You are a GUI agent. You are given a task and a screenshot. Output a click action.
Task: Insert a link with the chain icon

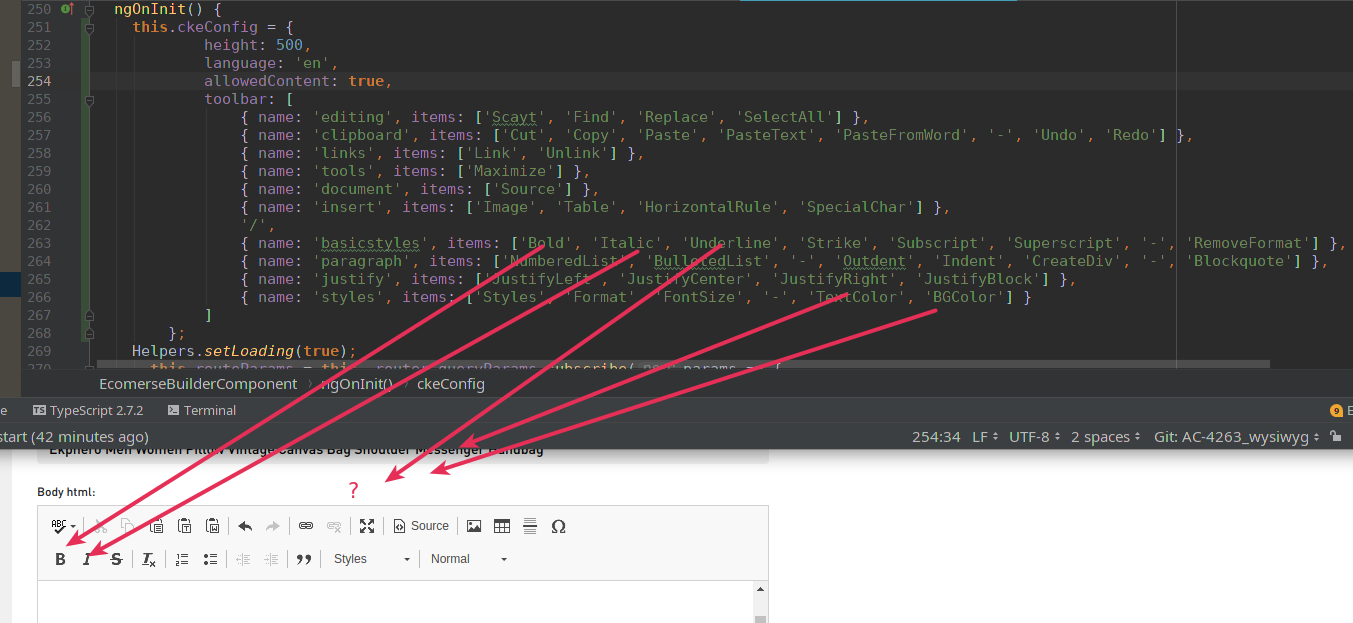305,525
